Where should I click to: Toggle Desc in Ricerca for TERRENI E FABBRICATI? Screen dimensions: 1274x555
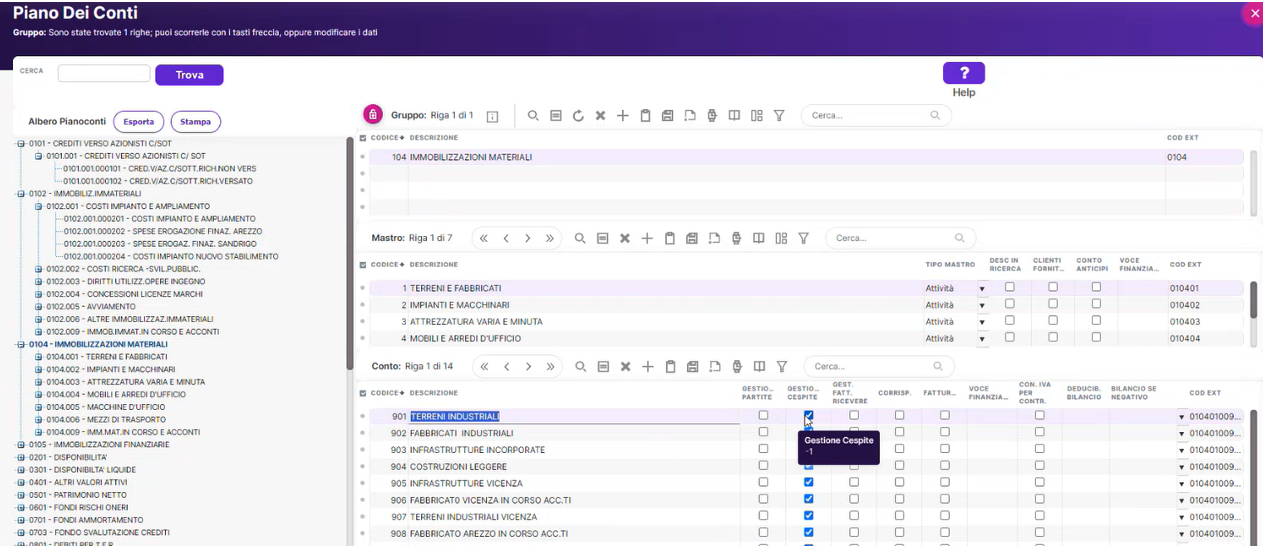[x=1009, y=287]
